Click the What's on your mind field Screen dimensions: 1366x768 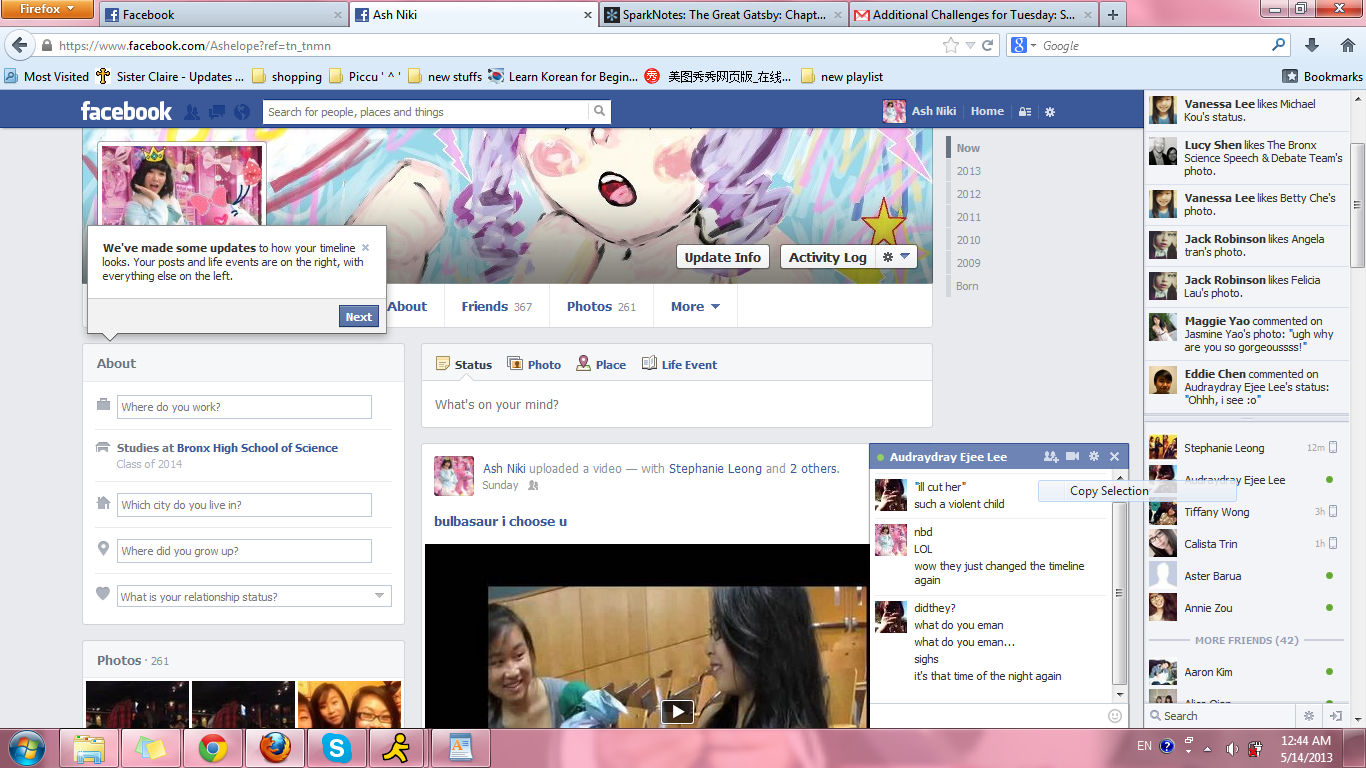tap(676, 405)
